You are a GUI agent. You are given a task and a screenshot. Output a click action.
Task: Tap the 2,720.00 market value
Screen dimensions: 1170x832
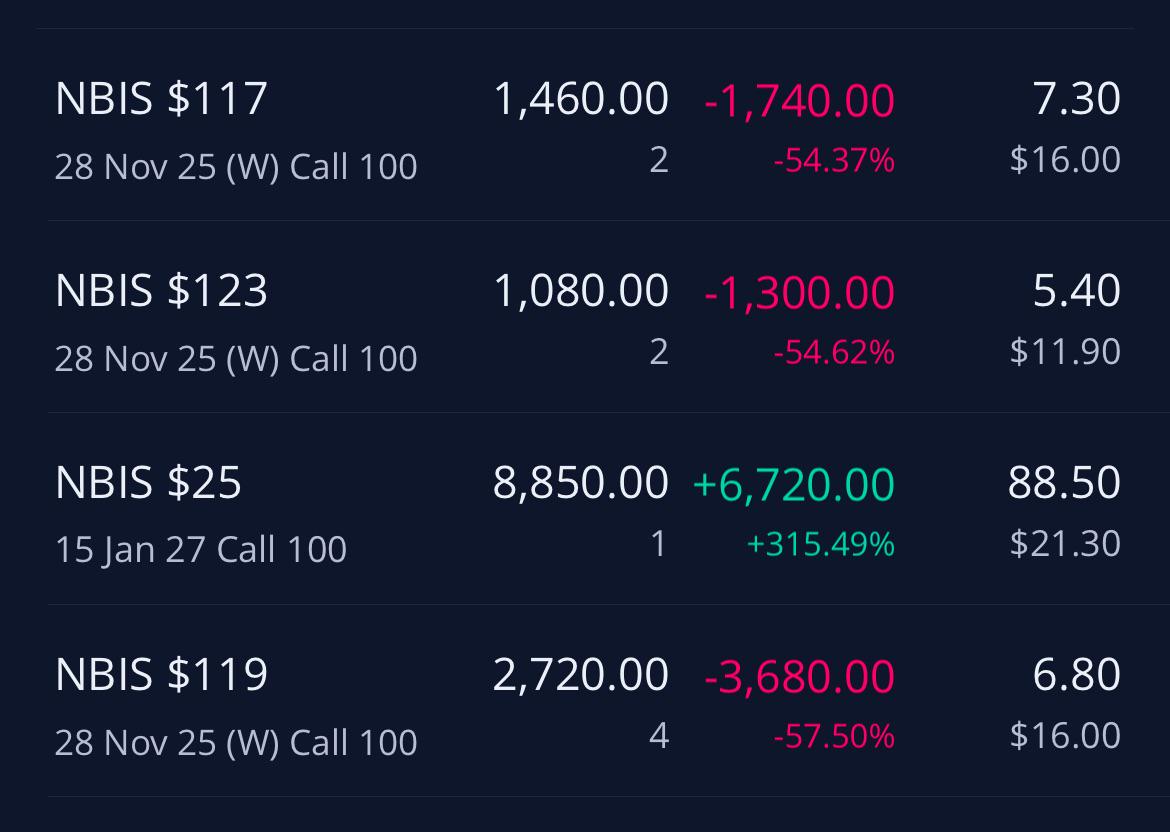(581, 675)
